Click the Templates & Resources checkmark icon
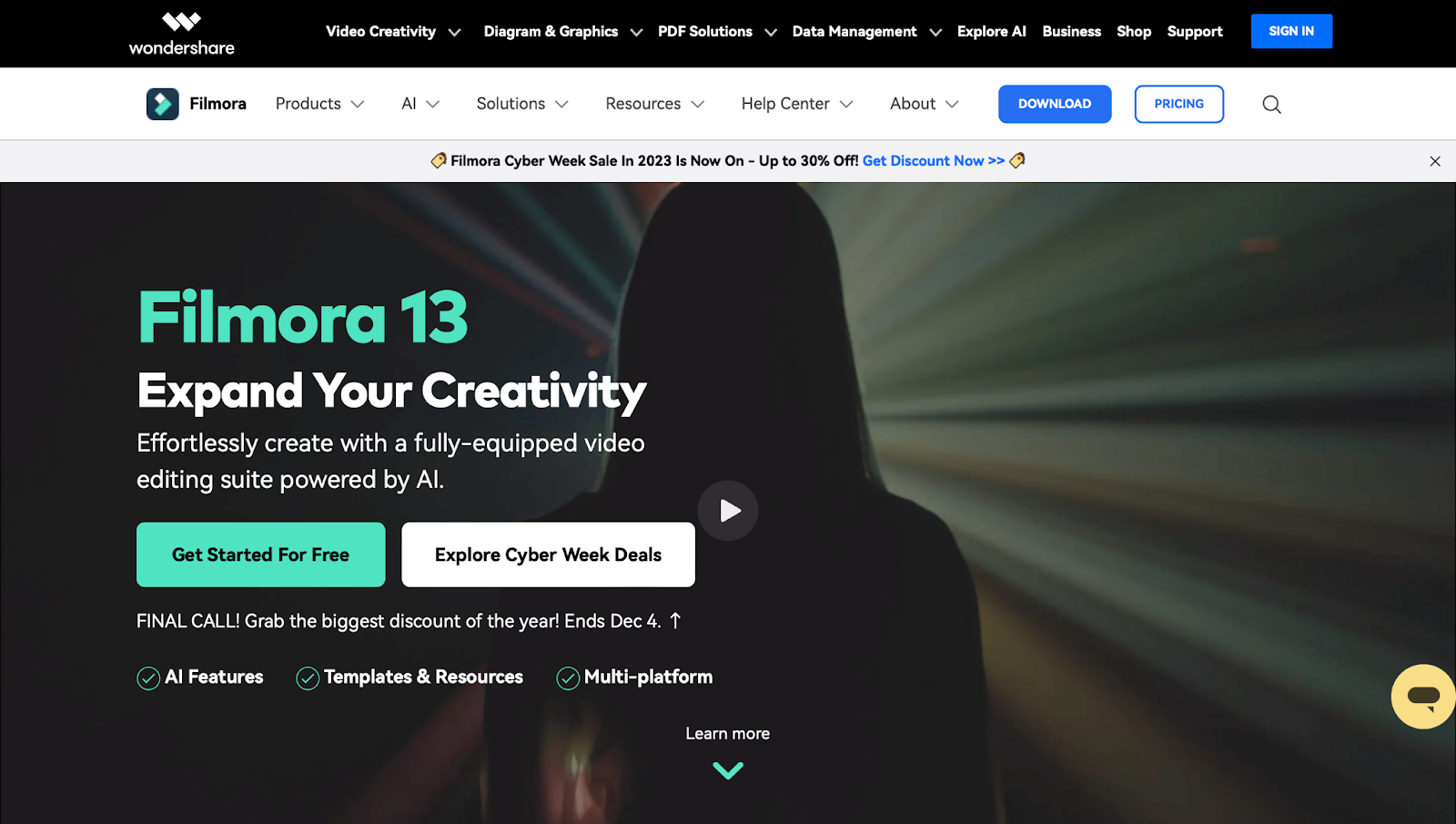 [x=308, y=678]
